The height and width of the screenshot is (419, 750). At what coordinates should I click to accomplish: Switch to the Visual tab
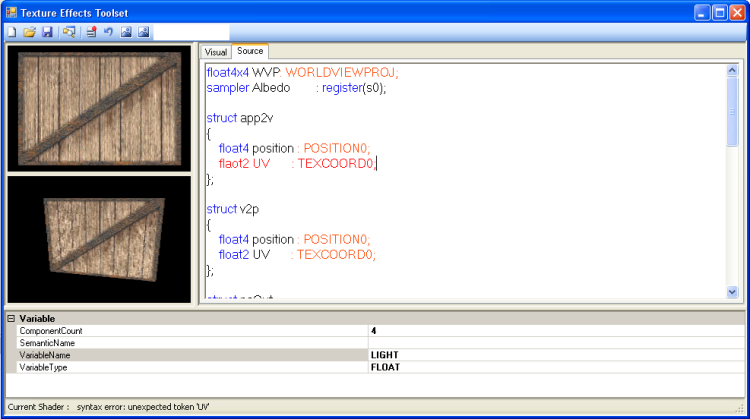(x=215, y=51)
